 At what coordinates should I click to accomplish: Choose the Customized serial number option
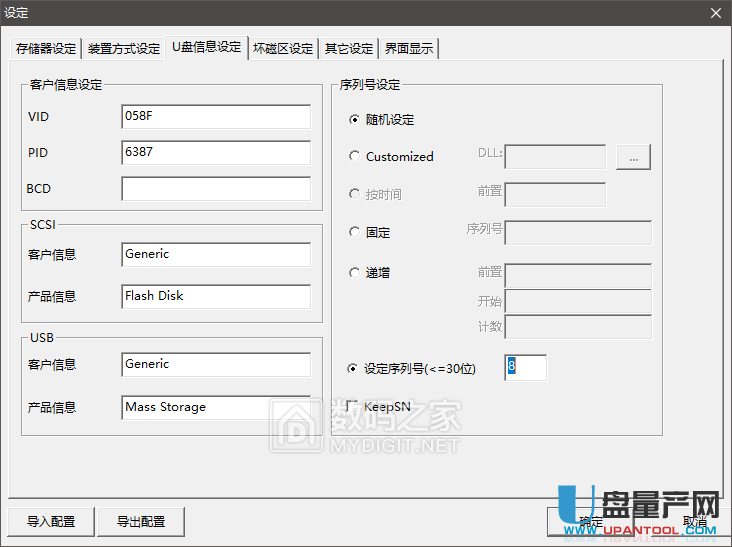(354, 157)
